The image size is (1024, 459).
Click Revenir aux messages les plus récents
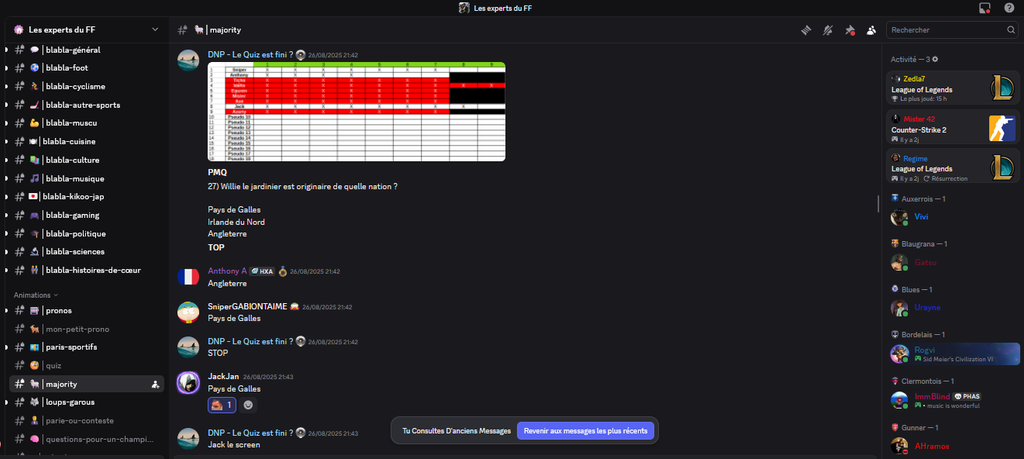[585, 431]
